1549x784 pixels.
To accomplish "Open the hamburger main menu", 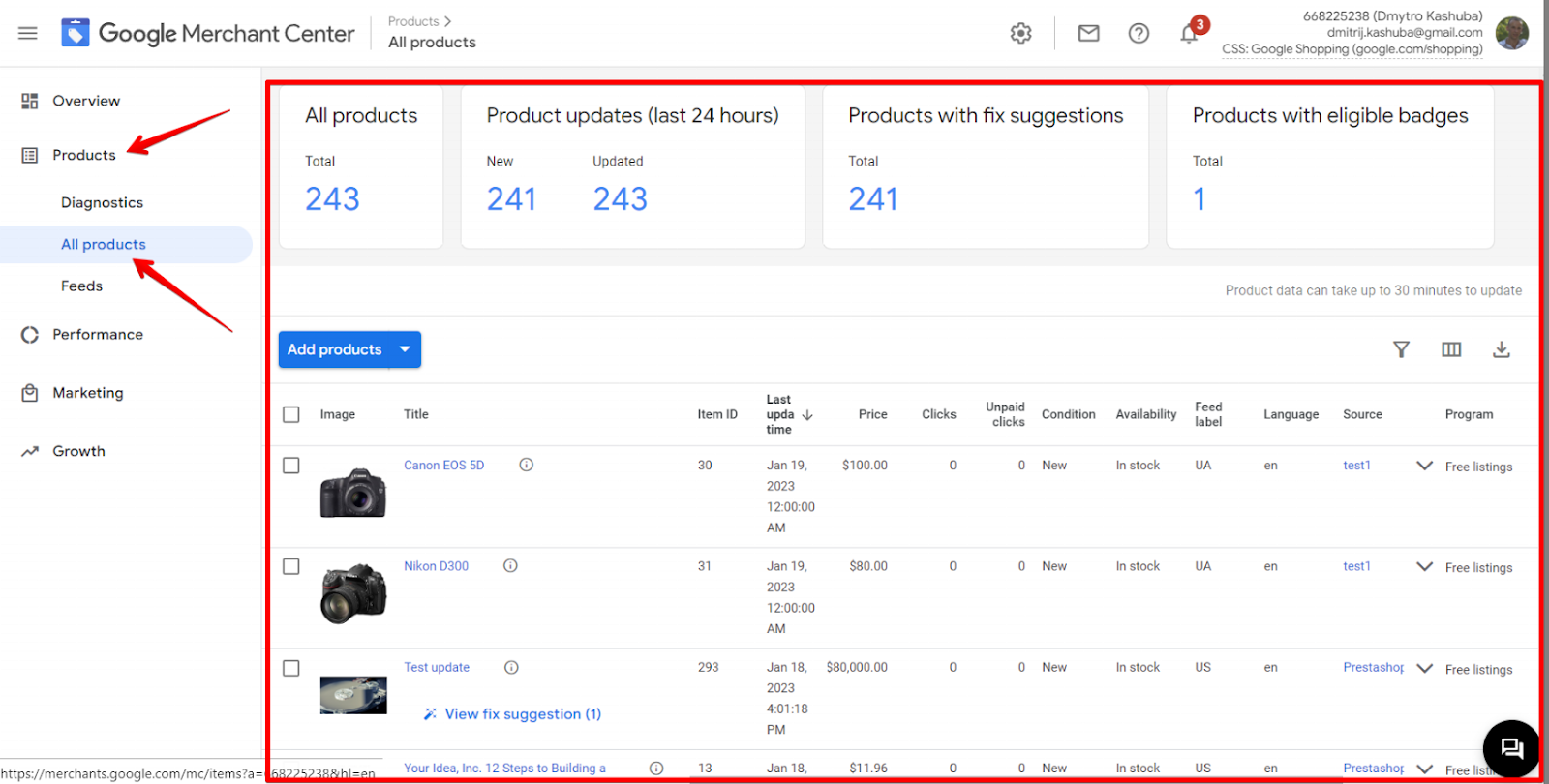I will coord(28,33).
